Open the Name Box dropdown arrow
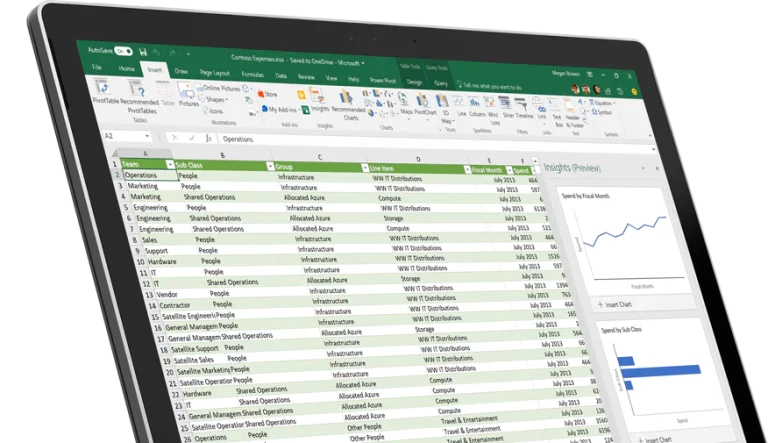Viewport: 768px width, 443px height. pos(146,136)
